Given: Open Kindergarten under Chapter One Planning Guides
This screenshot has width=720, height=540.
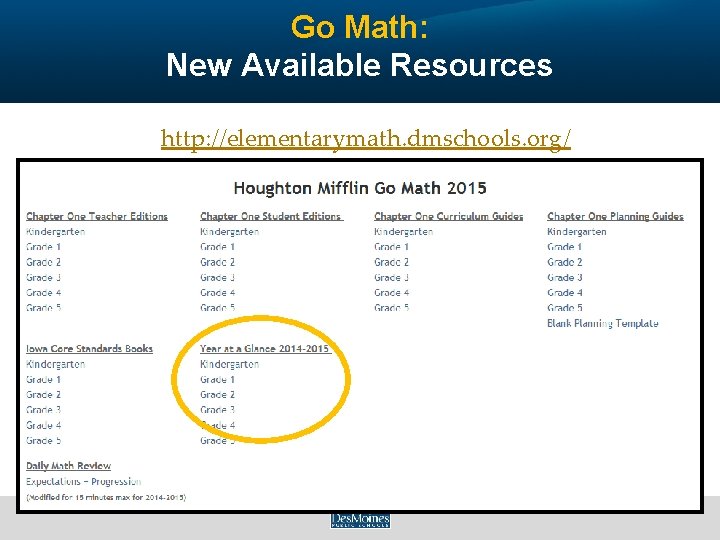Looking at the screenshot, I should point(577,232).
